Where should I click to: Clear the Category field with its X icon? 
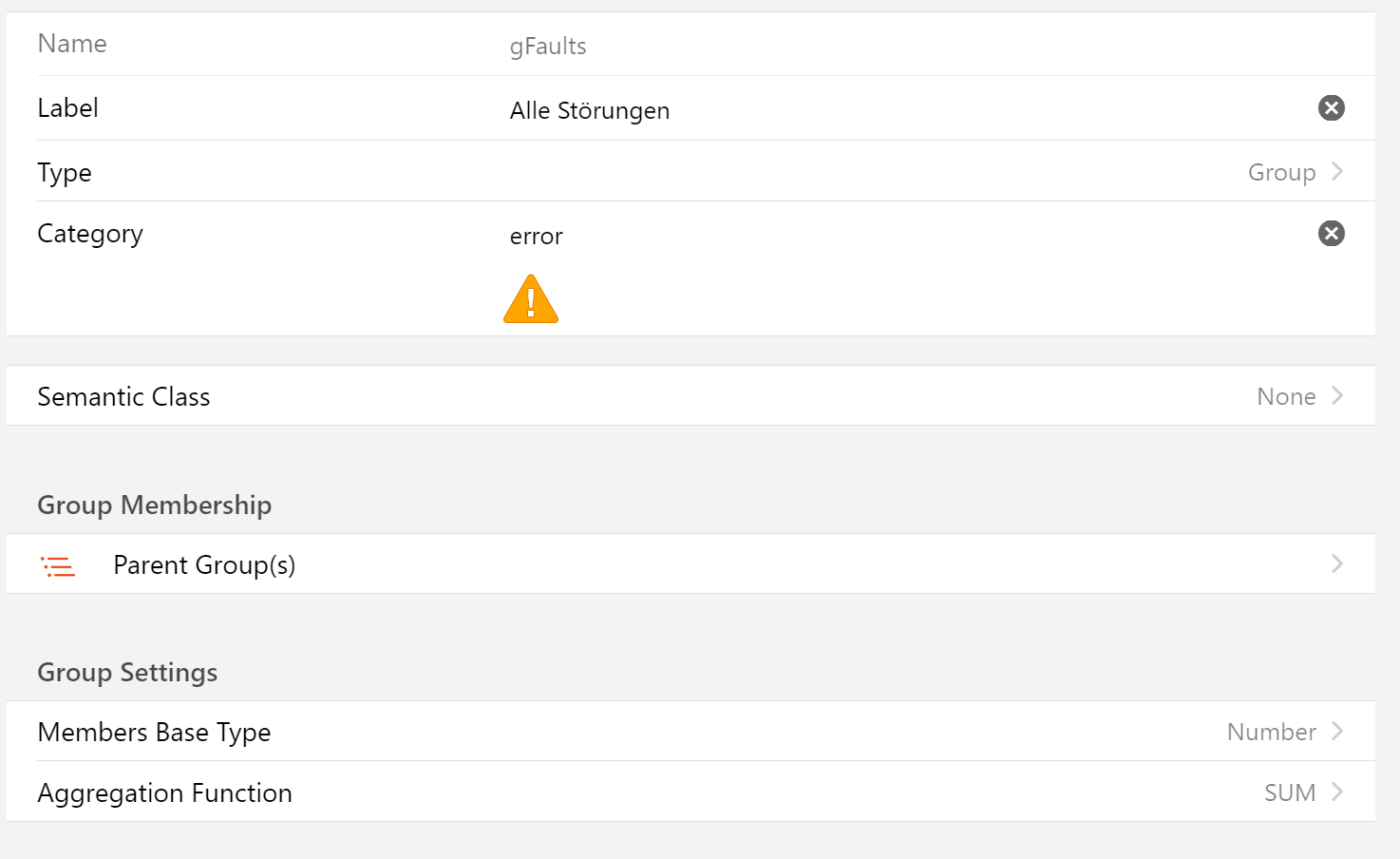point(1331,234)
